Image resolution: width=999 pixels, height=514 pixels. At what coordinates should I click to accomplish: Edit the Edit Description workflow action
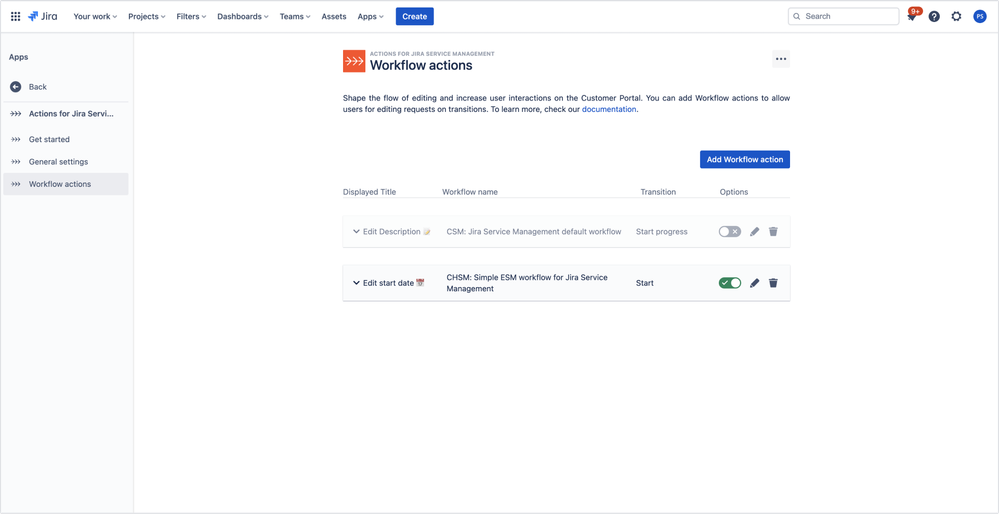(755, 232)
